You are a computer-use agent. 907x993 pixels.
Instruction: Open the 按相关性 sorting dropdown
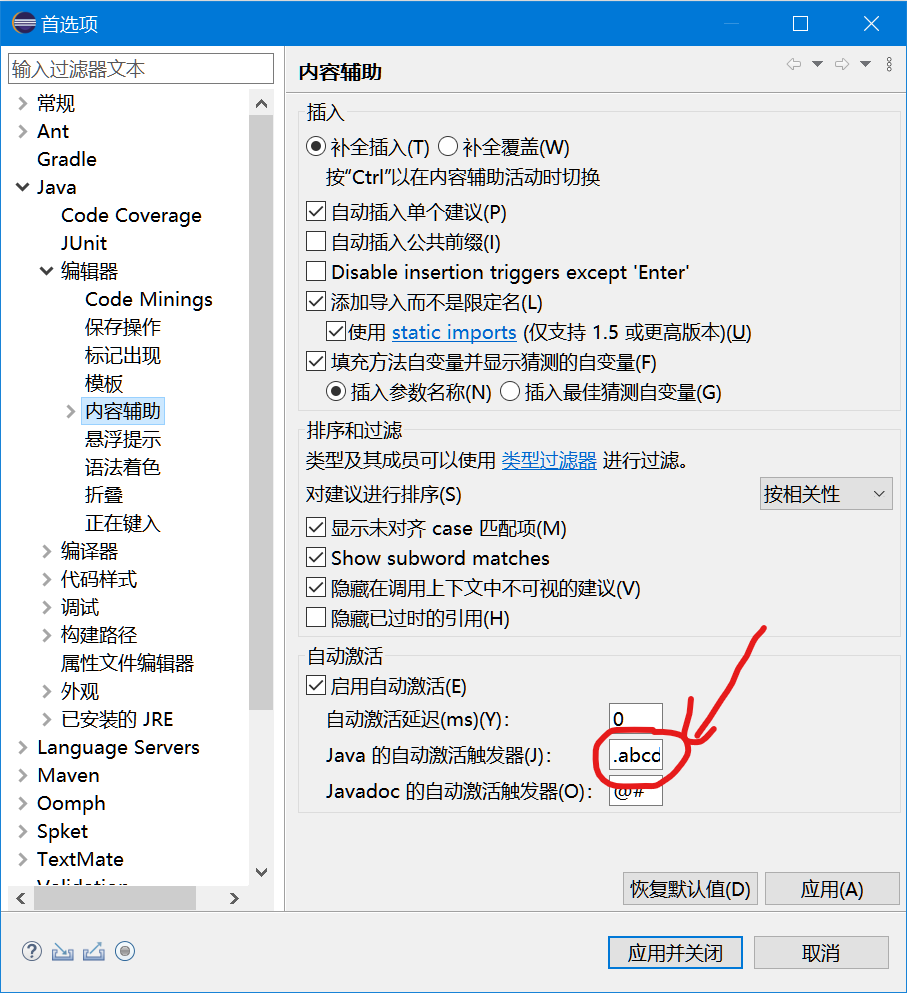coord(825,493)
